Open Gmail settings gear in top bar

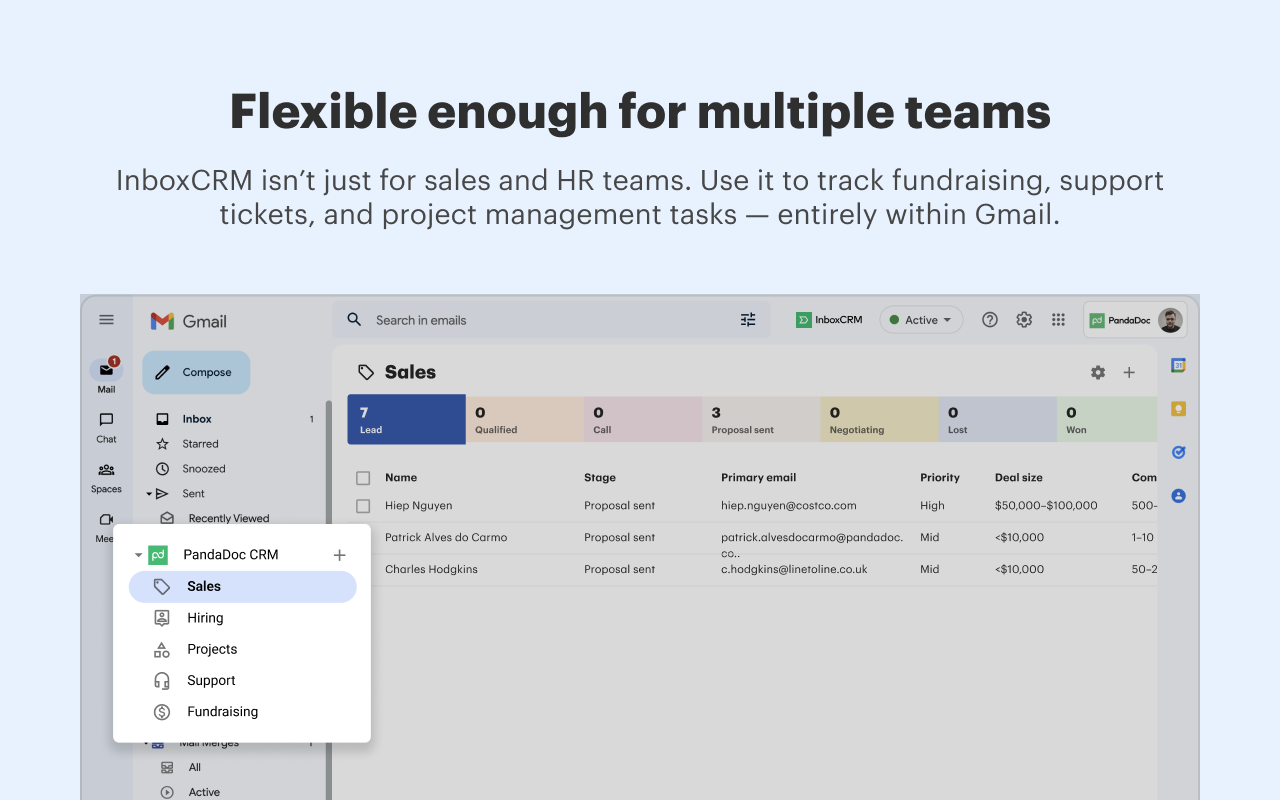pos(1024,320)
